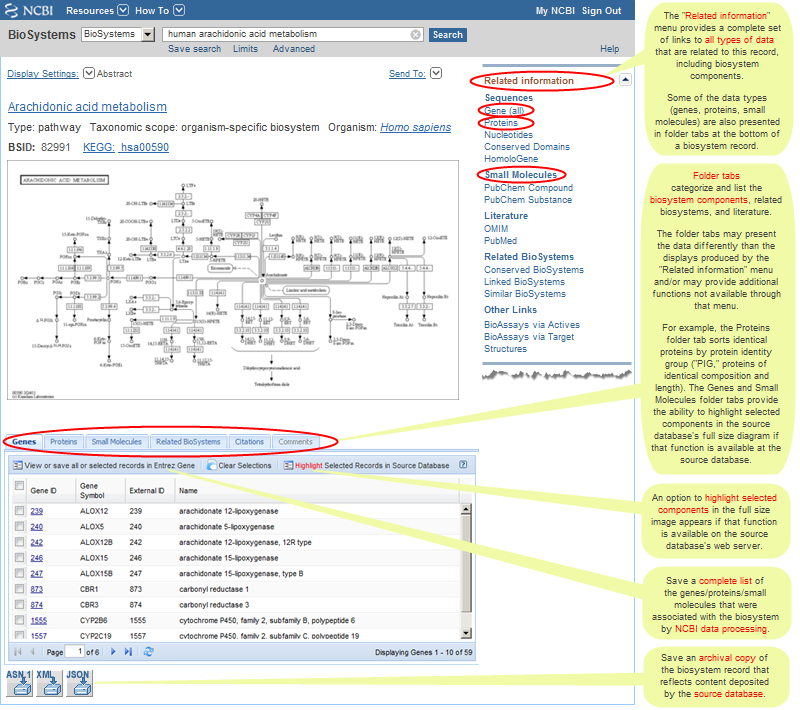Click Highlight Selected Records in Source Database

coord(367,465)
